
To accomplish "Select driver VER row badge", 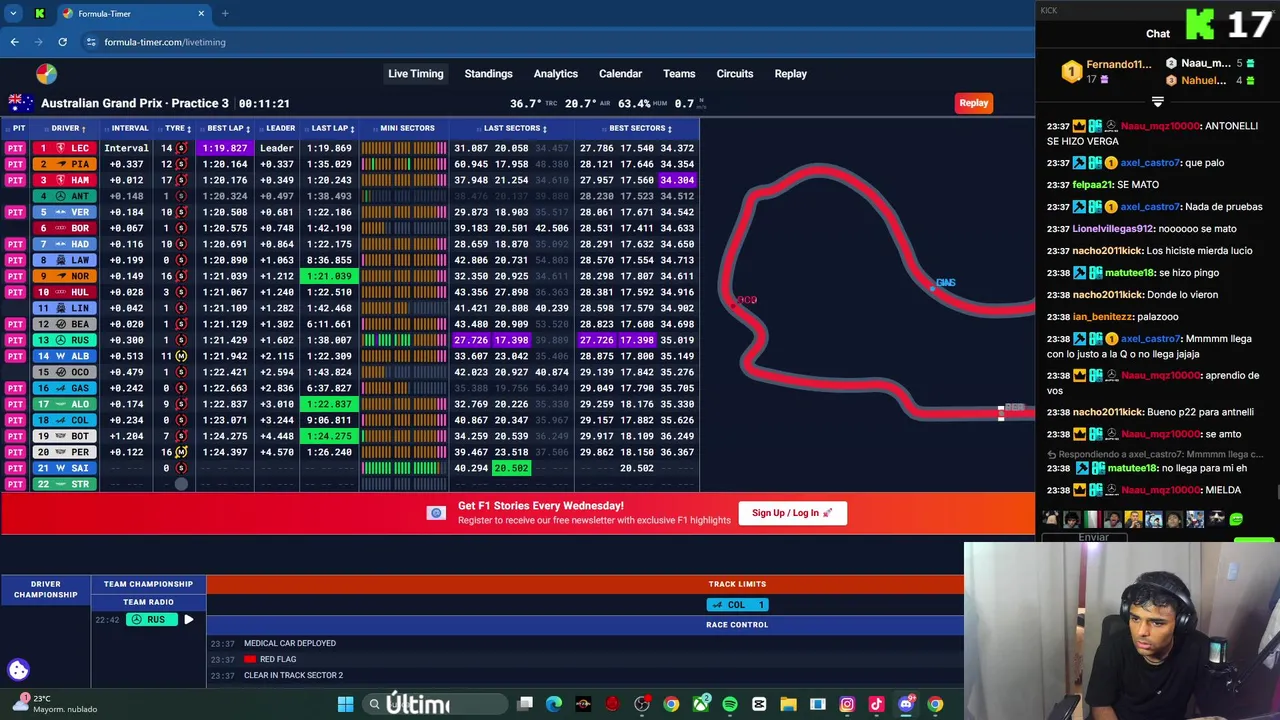I will tap(65, 212).
